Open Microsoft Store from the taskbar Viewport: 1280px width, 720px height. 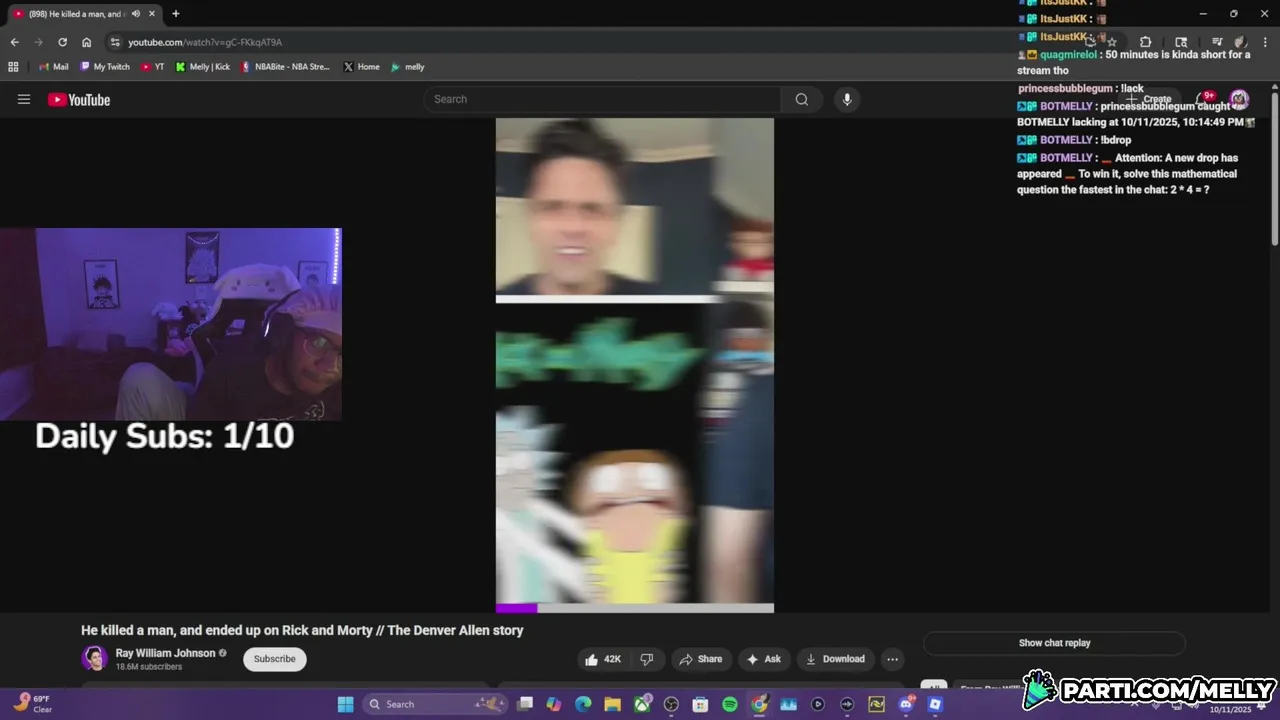700,704
